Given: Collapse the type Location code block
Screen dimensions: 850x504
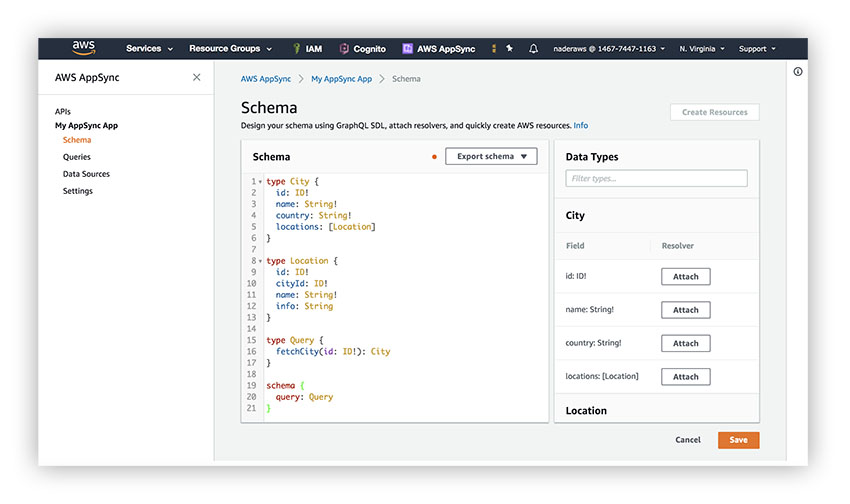Looking at the screenshot, I should pos(260,261).
